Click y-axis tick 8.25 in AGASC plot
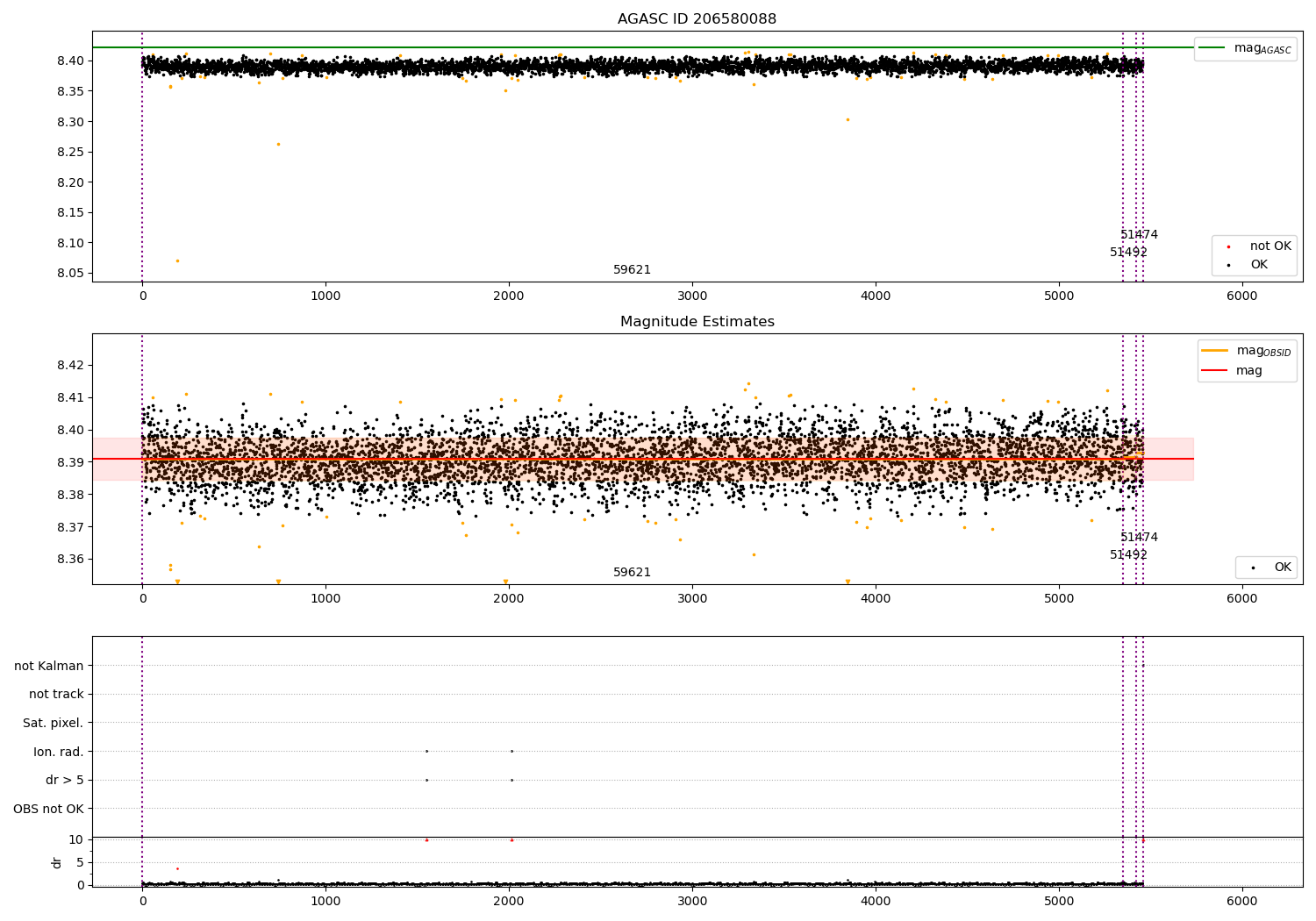The width and height of the screenshot is (1316, 921). [71, 152]
